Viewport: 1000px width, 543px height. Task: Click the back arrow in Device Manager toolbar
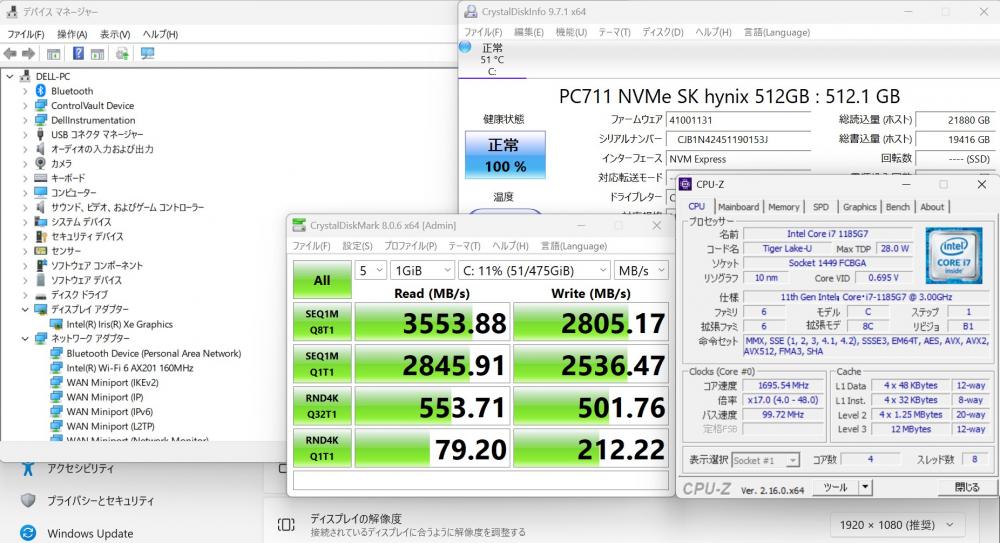pos(11,53)
